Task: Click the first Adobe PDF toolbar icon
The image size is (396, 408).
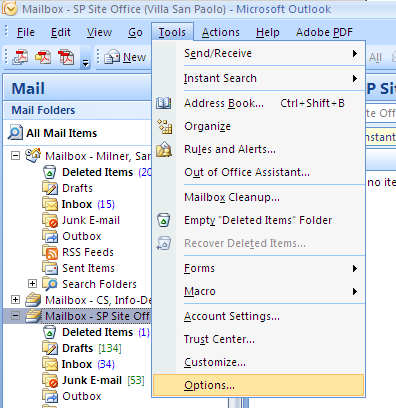Action: tap(20, 57)
